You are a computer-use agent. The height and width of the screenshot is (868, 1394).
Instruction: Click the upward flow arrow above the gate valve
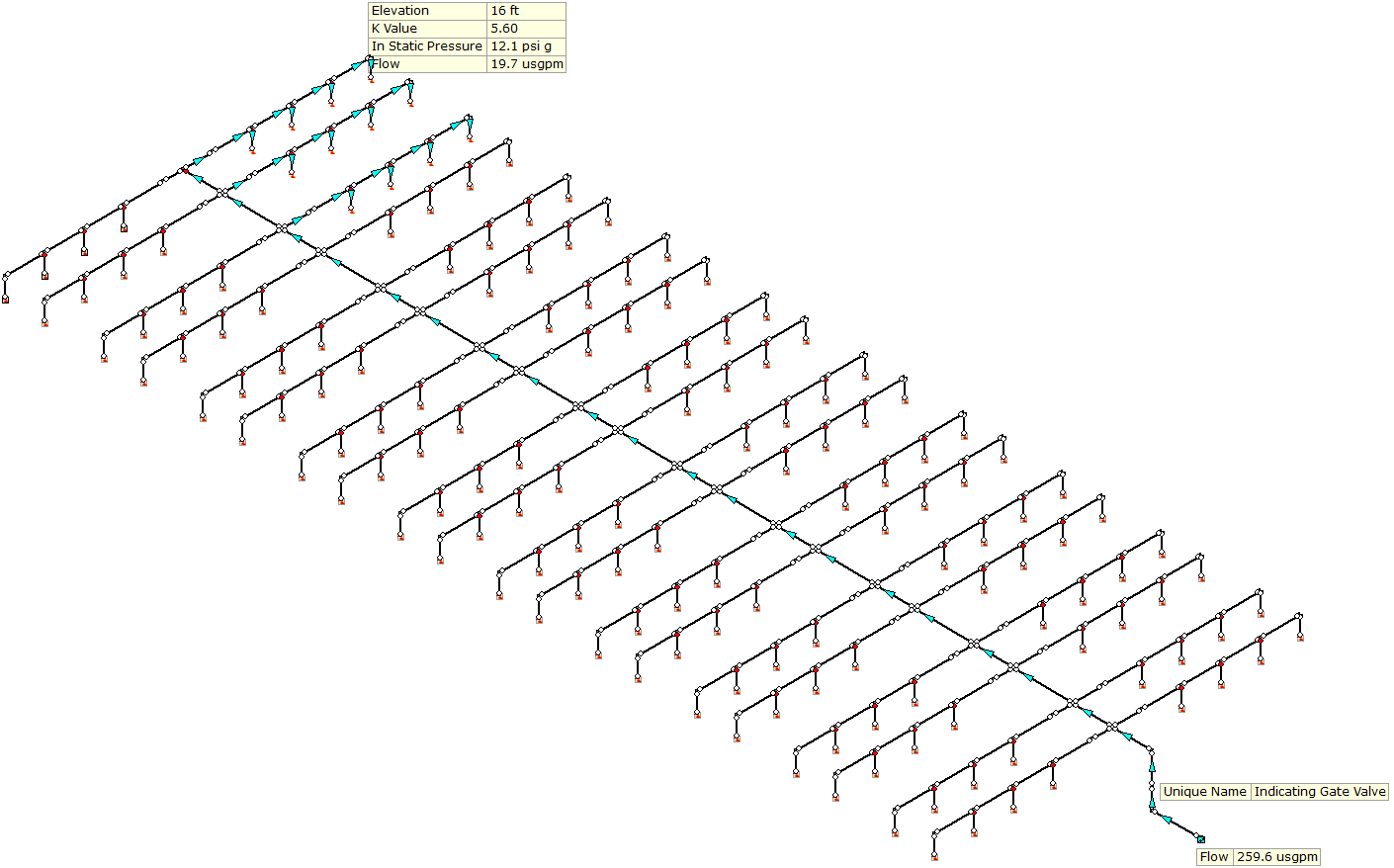[1152, 765]
